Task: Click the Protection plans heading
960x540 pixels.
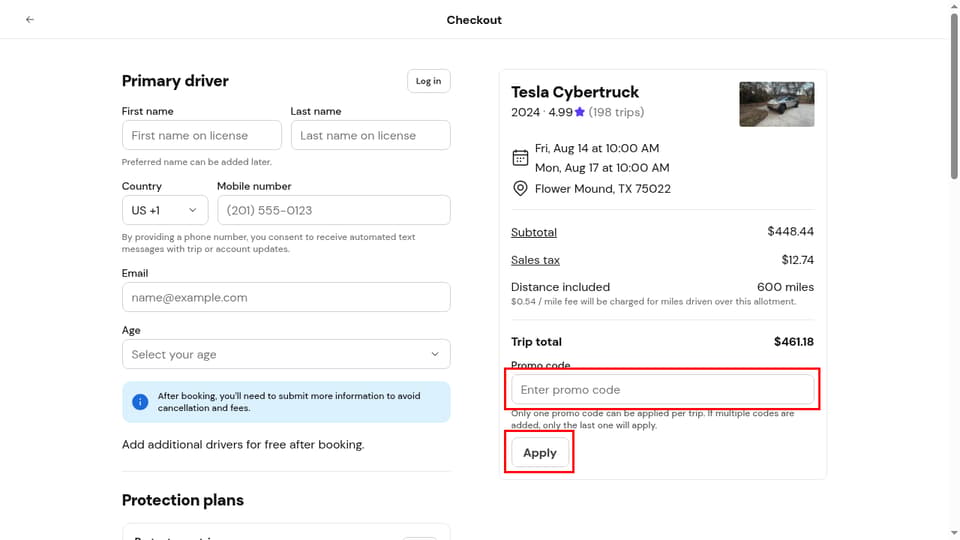Action: coord(182,500)
